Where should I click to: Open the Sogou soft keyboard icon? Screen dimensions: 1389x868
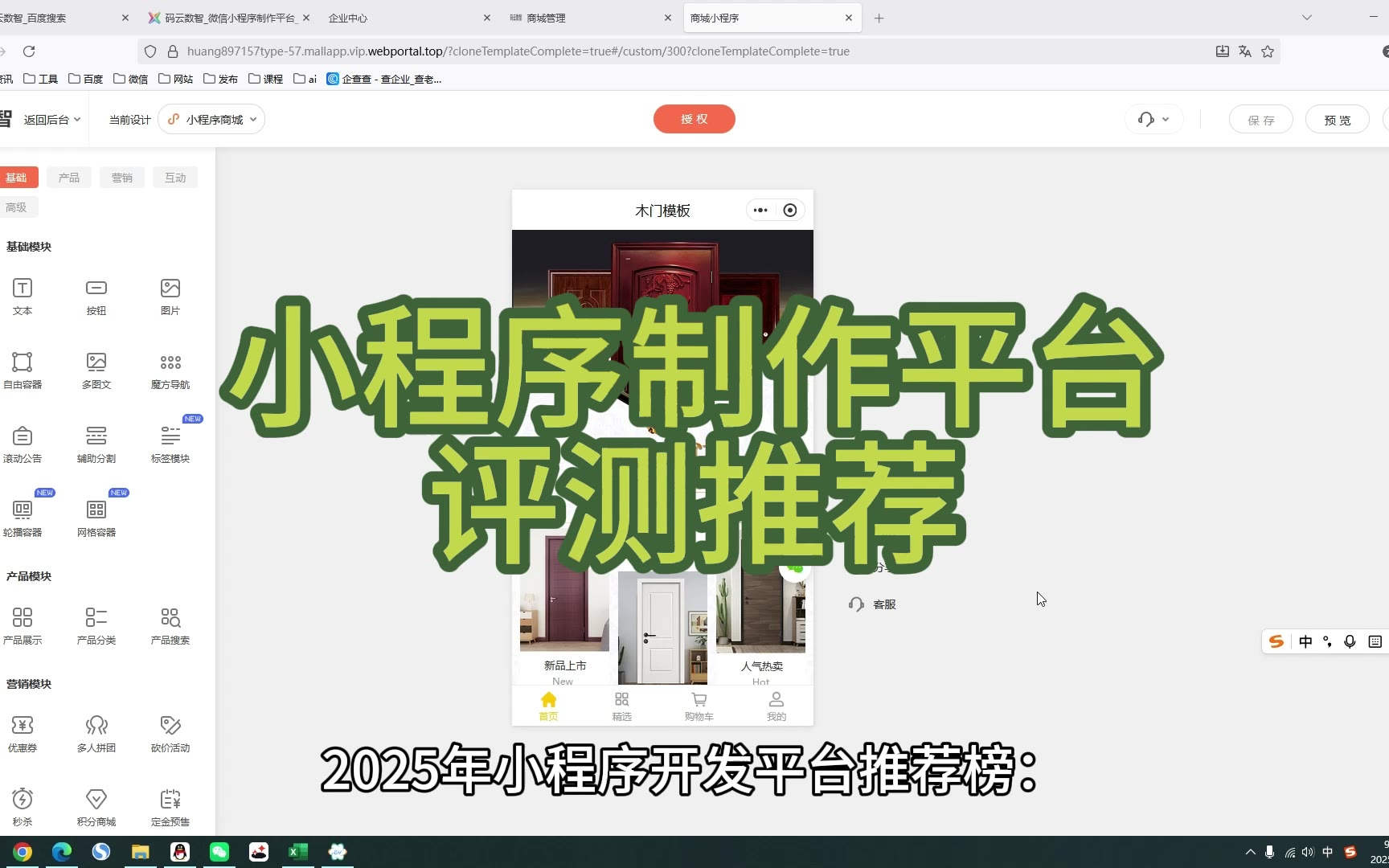click(x=1375, y=641)
